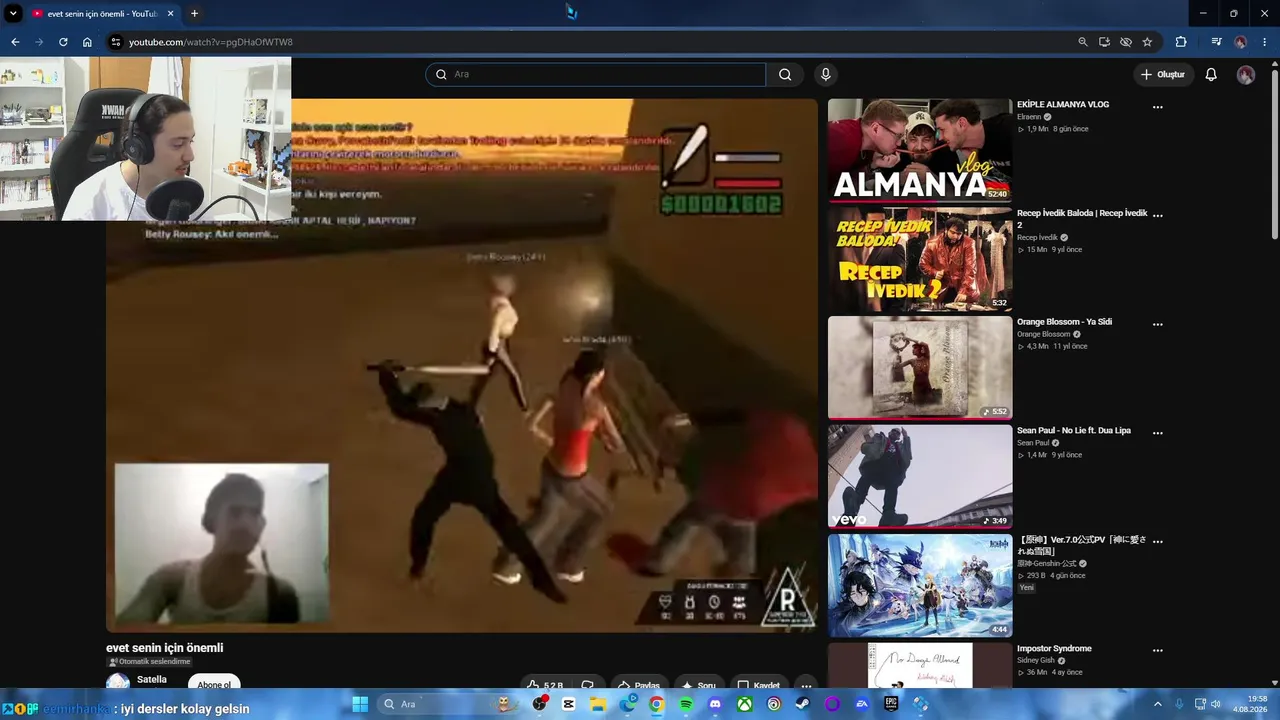Open options for Impostor Syndrome video
Viewport: 1280px width, 720px height.
click(x=1158, y=650)
